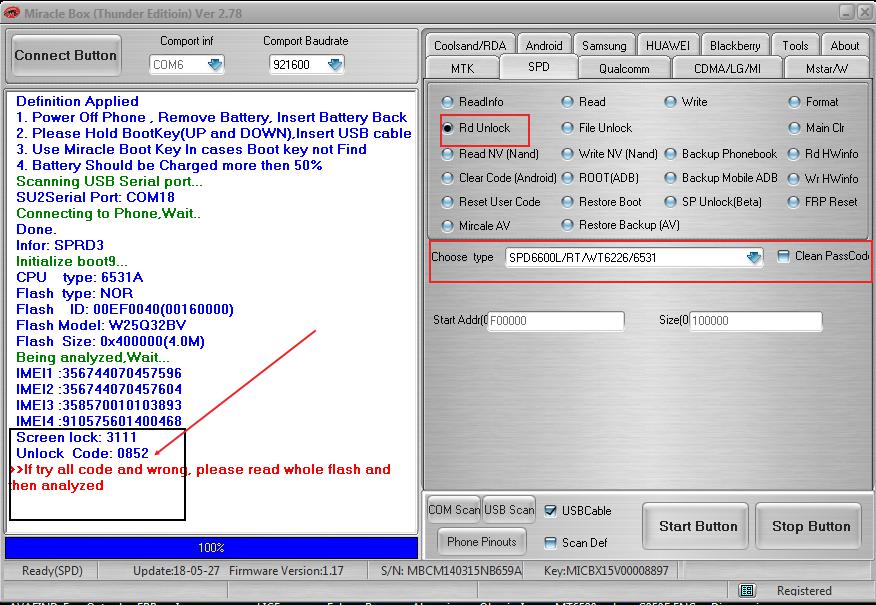Screen dimensions: 876x605
Task: Enable the Scan Def checkbox
Action: tap(550, 542)
